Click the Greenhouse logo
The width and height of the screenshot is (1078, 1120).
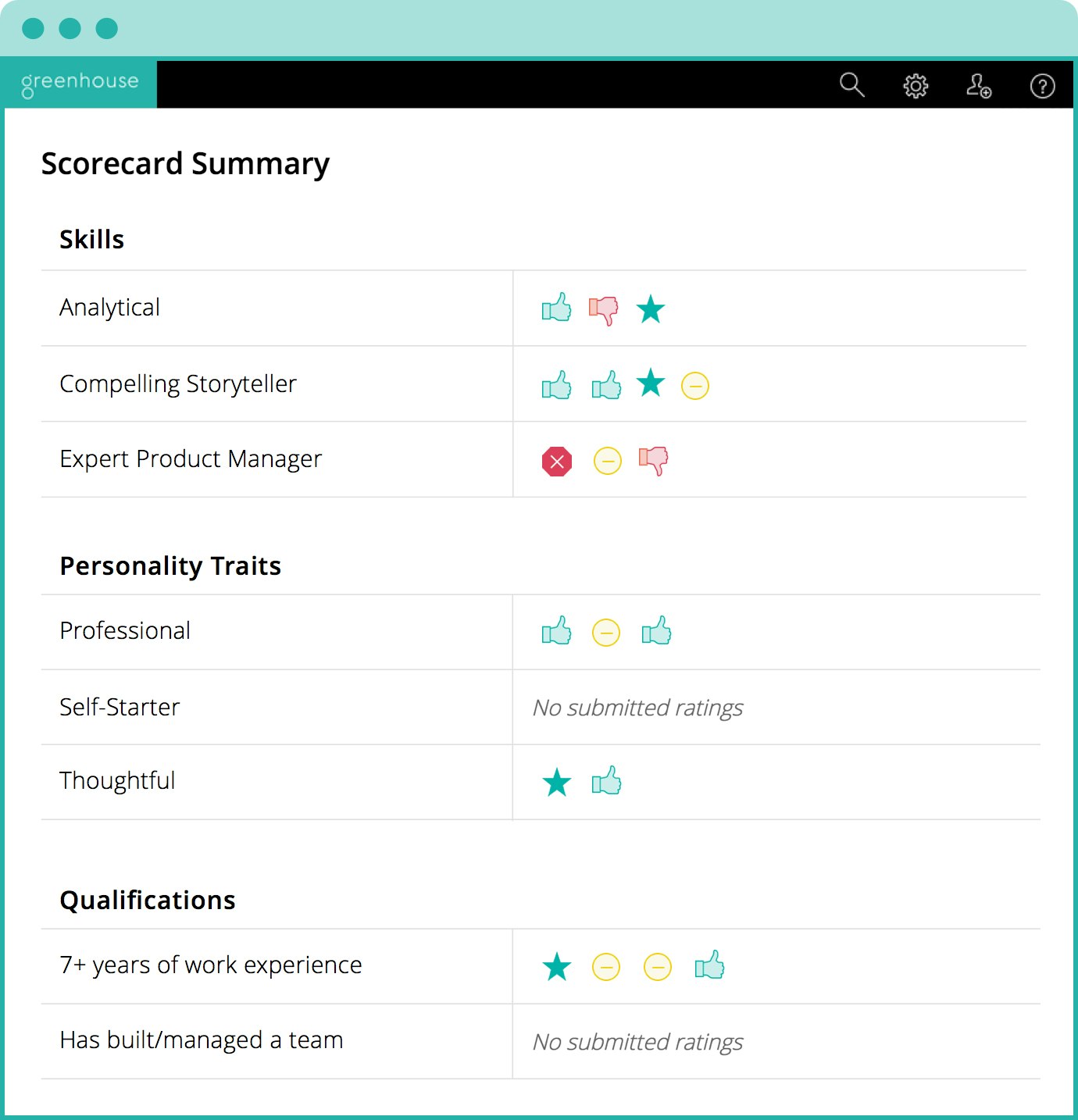tap(80, 84)
